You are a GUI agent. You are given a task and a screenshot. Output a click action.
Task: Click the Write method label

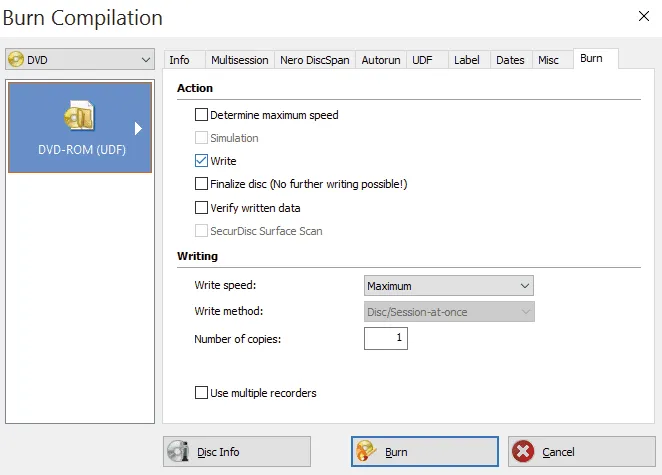coord(228,311)
